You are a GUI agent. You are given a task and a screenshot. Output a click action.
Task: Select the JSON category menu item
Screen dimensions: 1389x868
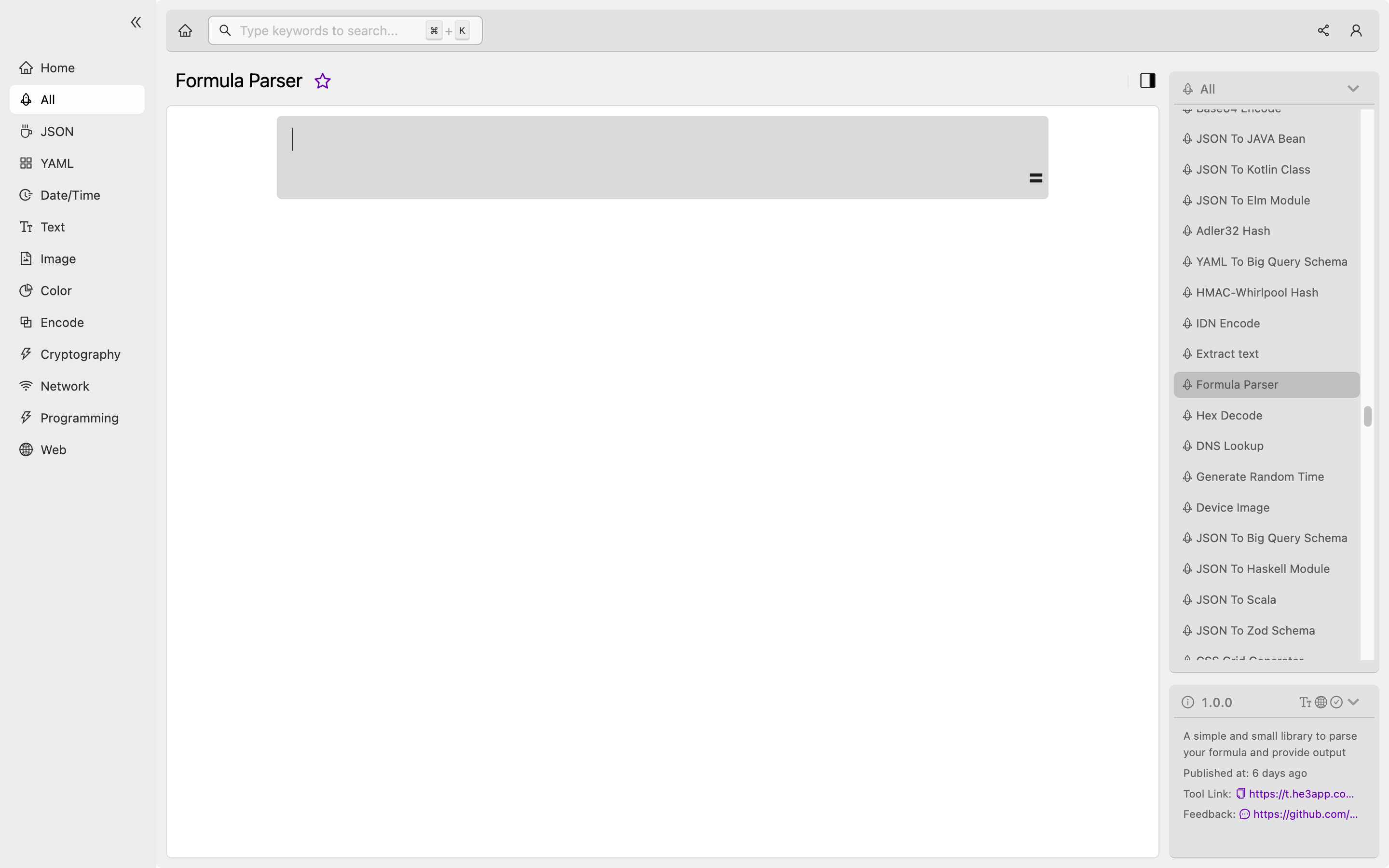[x=56, y=131]
